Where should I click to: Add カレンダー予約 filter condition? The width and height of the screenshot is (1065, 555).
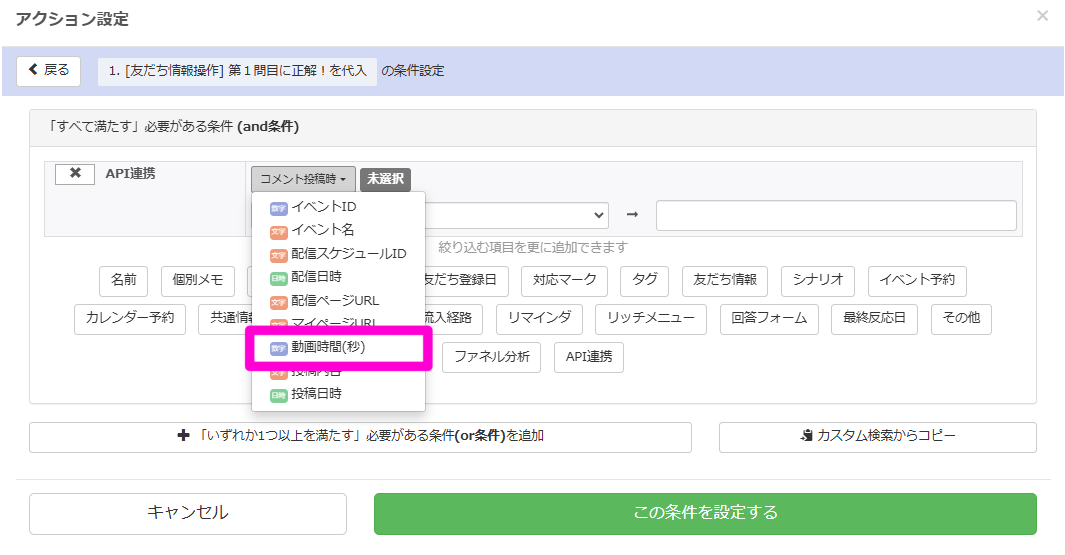point(130,319)
